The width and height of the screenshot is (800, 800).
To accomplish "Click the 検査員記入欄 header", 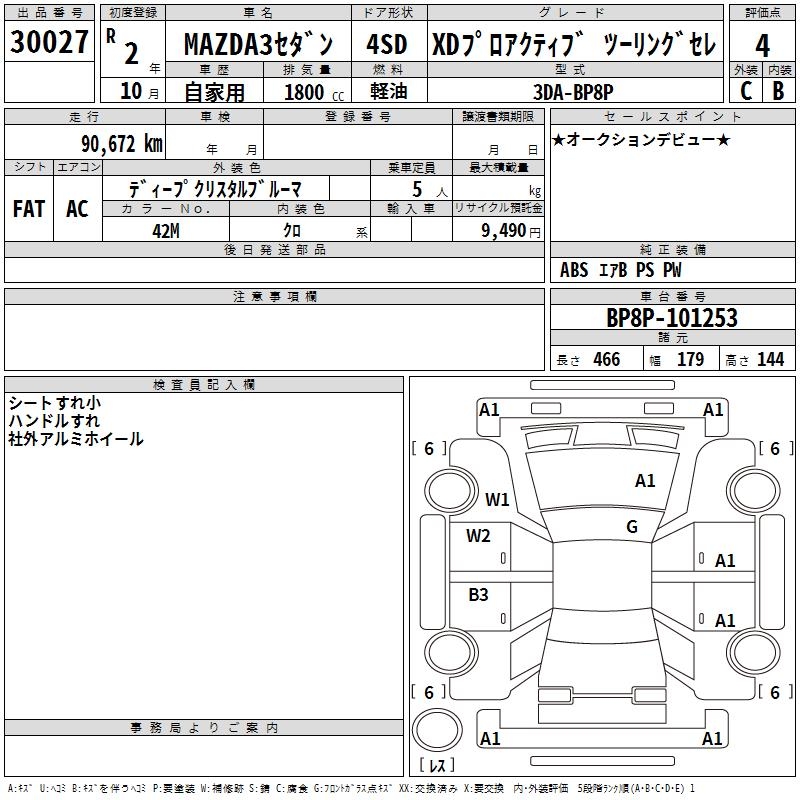I will click(204, 385).
